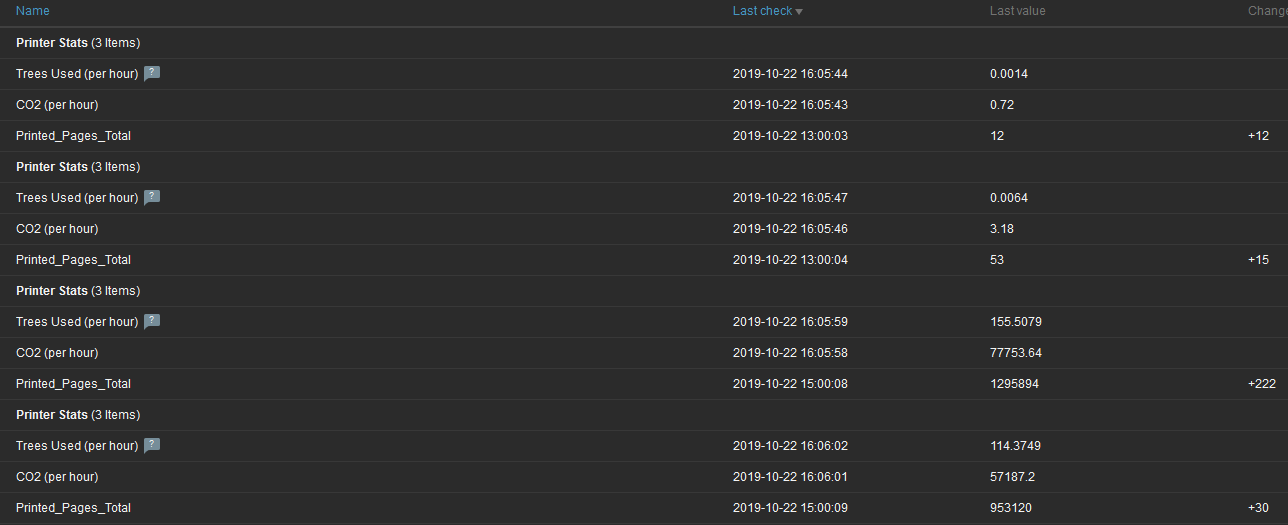
Task: Click the Change column header
Action: point(1267,11)
